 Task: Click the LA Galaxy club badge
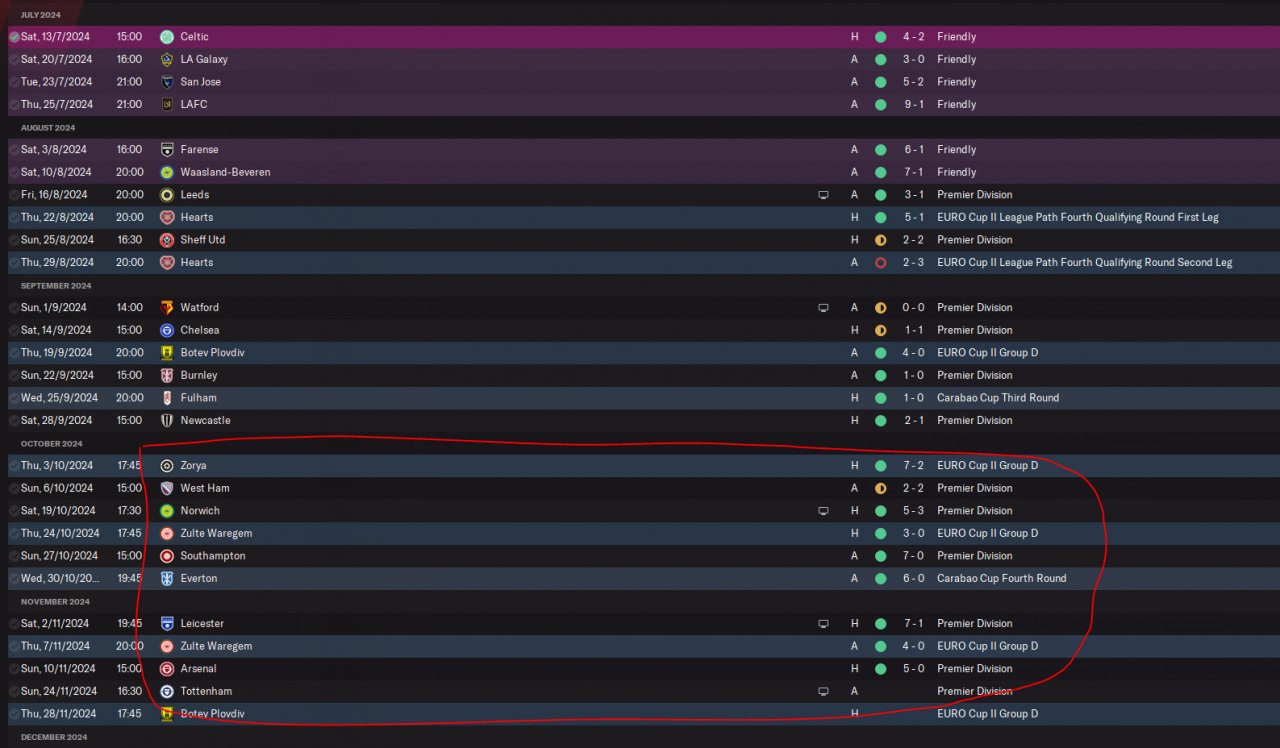tap(167, 59)
